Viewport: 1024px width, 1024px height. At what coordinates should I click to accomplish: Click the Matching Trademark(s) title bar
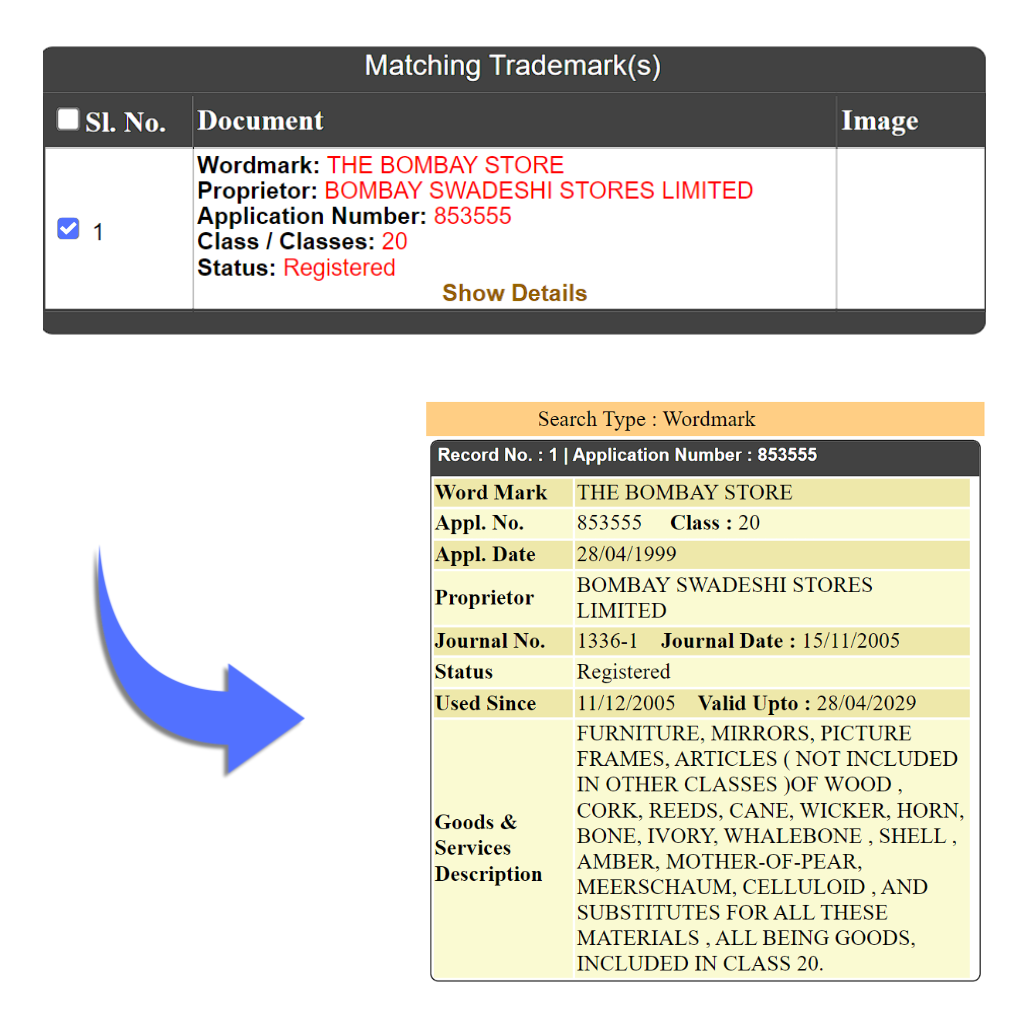click(513, 67)
